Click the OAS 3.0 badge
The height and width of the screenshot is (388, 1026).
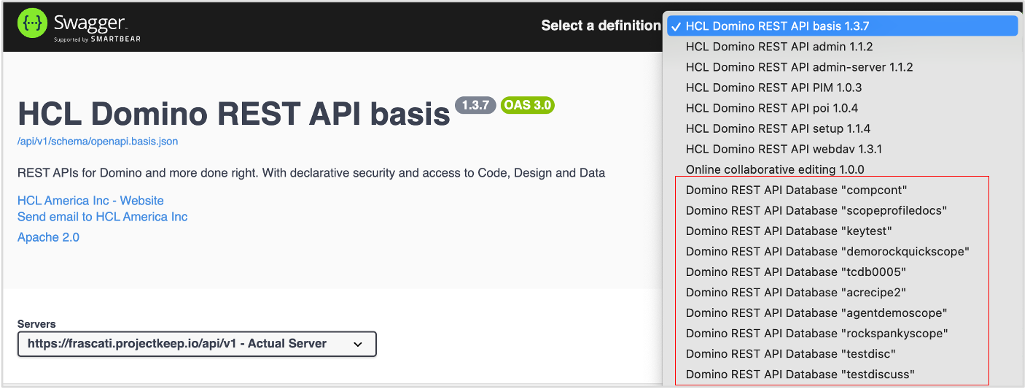pyautogui.click(x=527, y=105)
